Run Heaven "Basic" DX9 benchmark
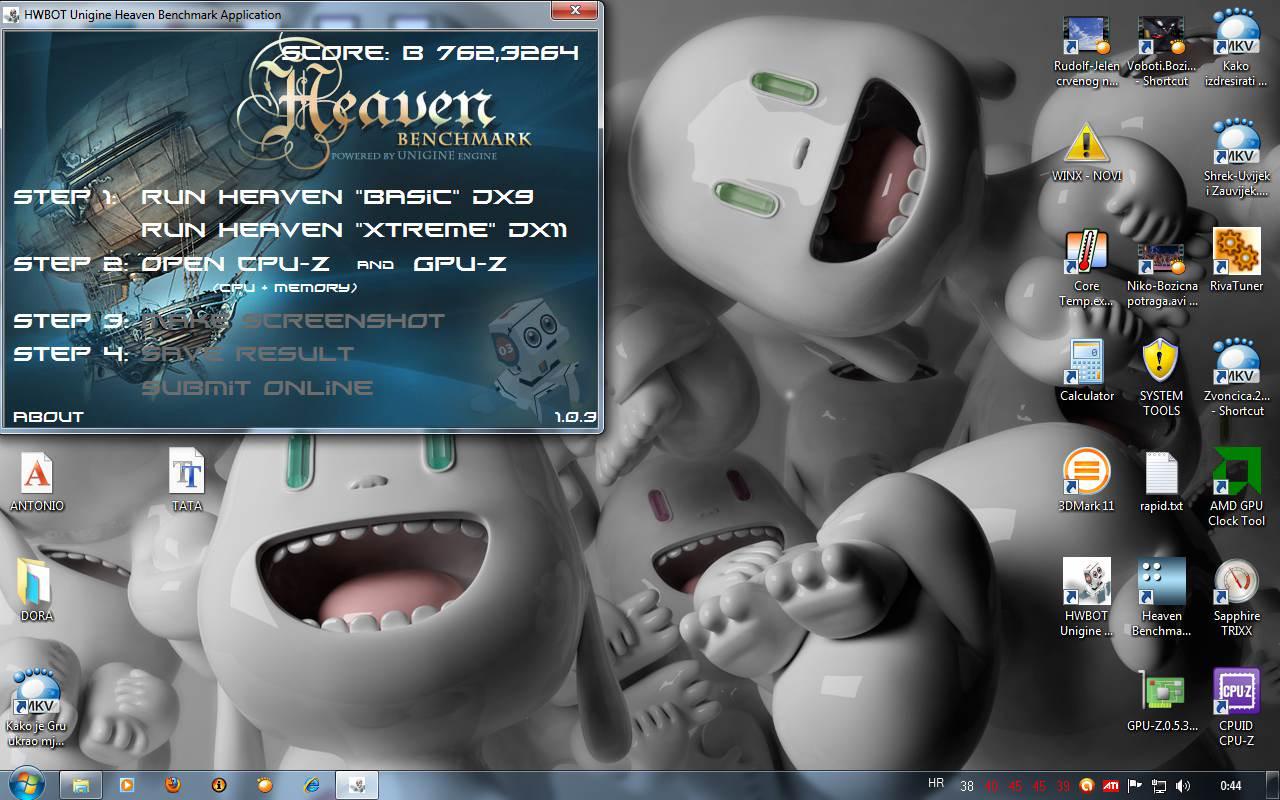The height and width of the screenshot is (800, 1280). click(339, 197)
